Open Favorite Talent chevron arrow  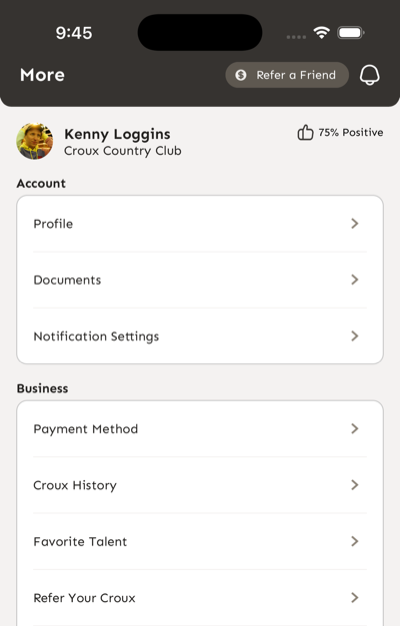click(x=354, y=541)
